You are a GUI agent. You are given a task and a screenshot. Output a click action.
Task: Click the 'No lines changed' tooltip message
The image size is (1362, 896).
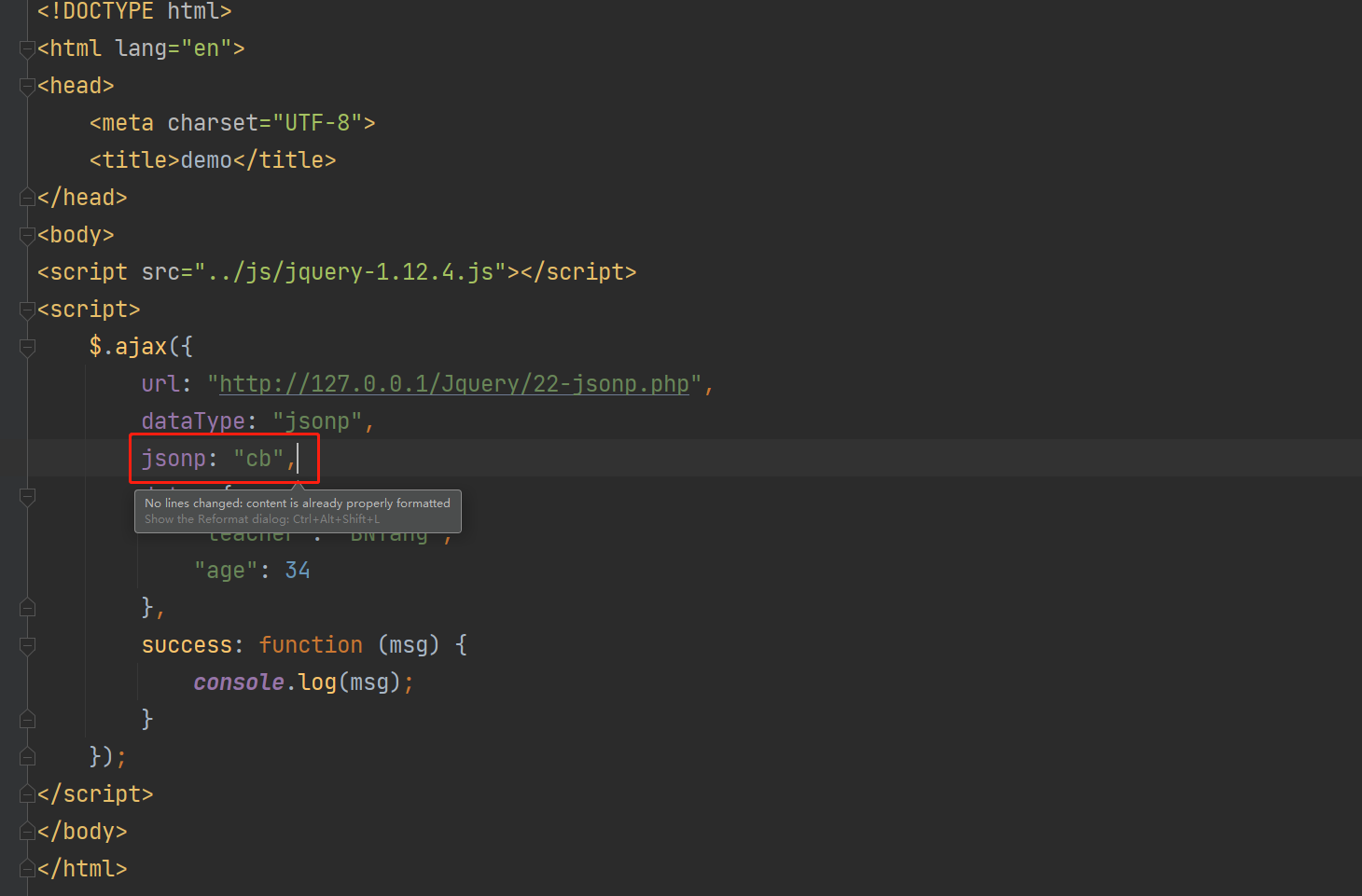[x=298, y=503]
